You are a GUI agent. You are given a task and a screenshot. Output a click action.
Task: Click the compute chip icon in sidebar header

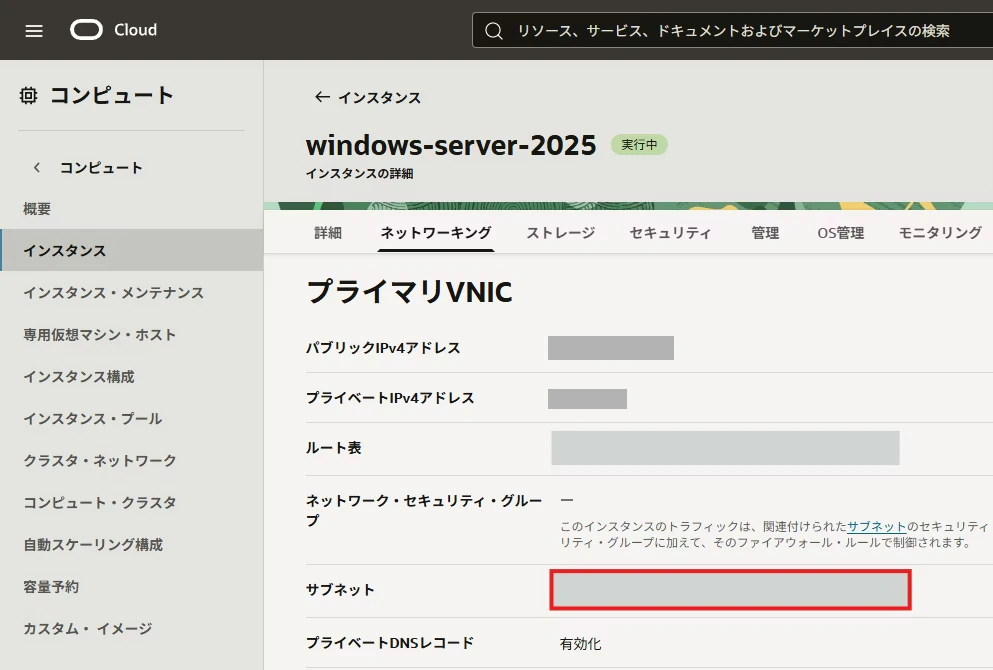pyautogui.click(x=28, y=96)
